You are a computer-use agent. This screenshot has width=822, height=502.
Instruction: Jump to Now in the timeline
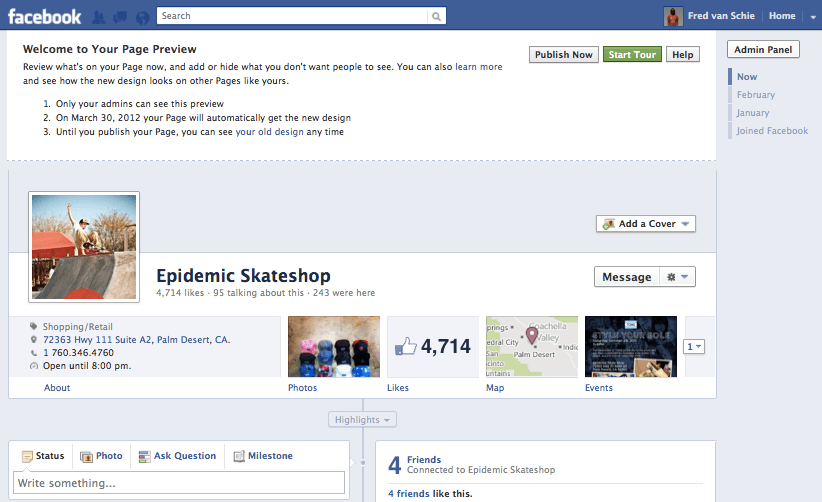tap(747, 77)
